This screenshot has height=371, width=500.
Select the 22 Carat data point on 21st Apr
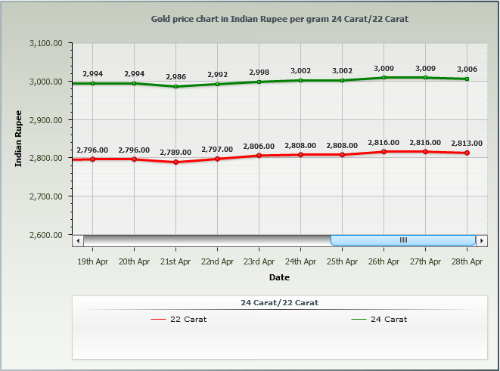pos(176,162)
